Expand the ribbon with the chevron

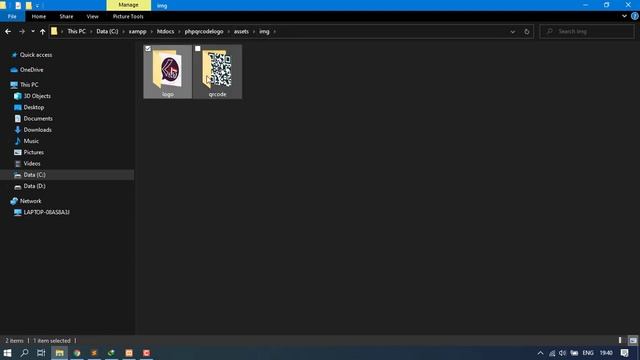[624, 16]
